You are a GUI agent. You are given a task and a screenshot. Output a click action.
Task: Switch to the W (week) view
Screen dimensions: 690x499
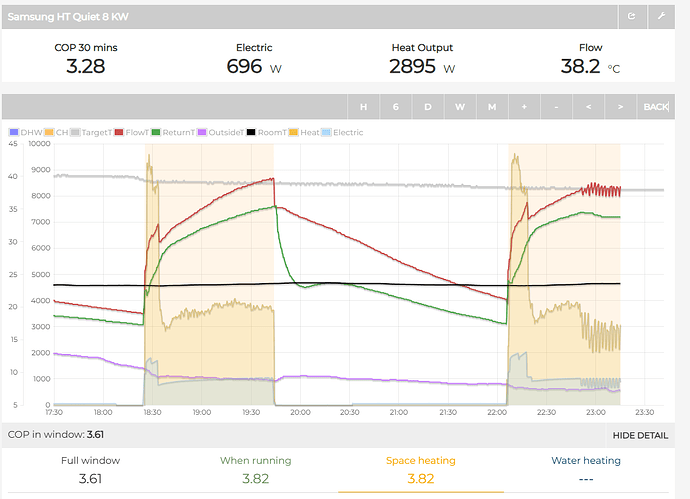pyautogui.click(x=460, y=107)
